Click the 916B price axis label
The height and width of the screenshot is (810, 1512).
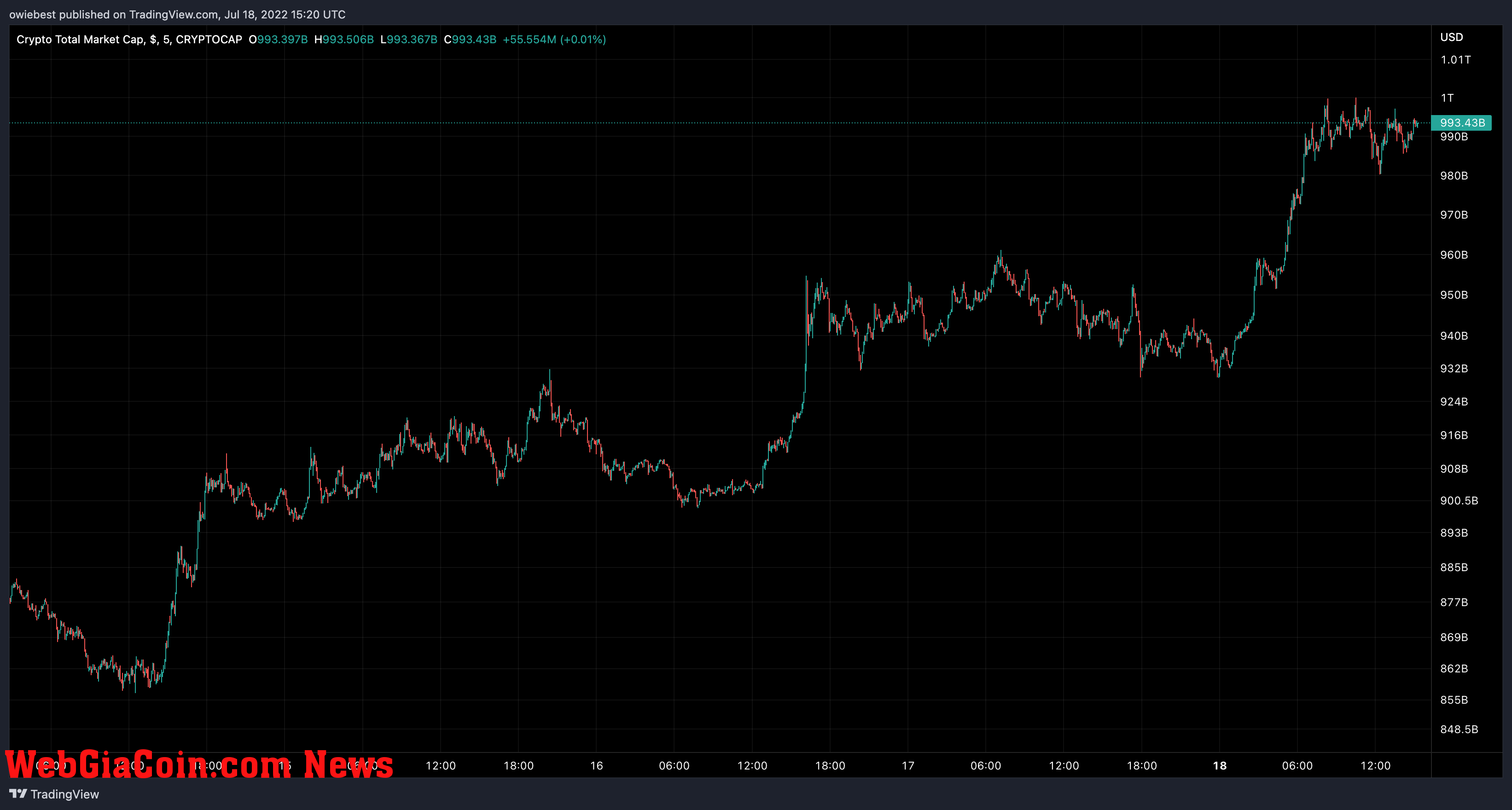pos(1454,434)
